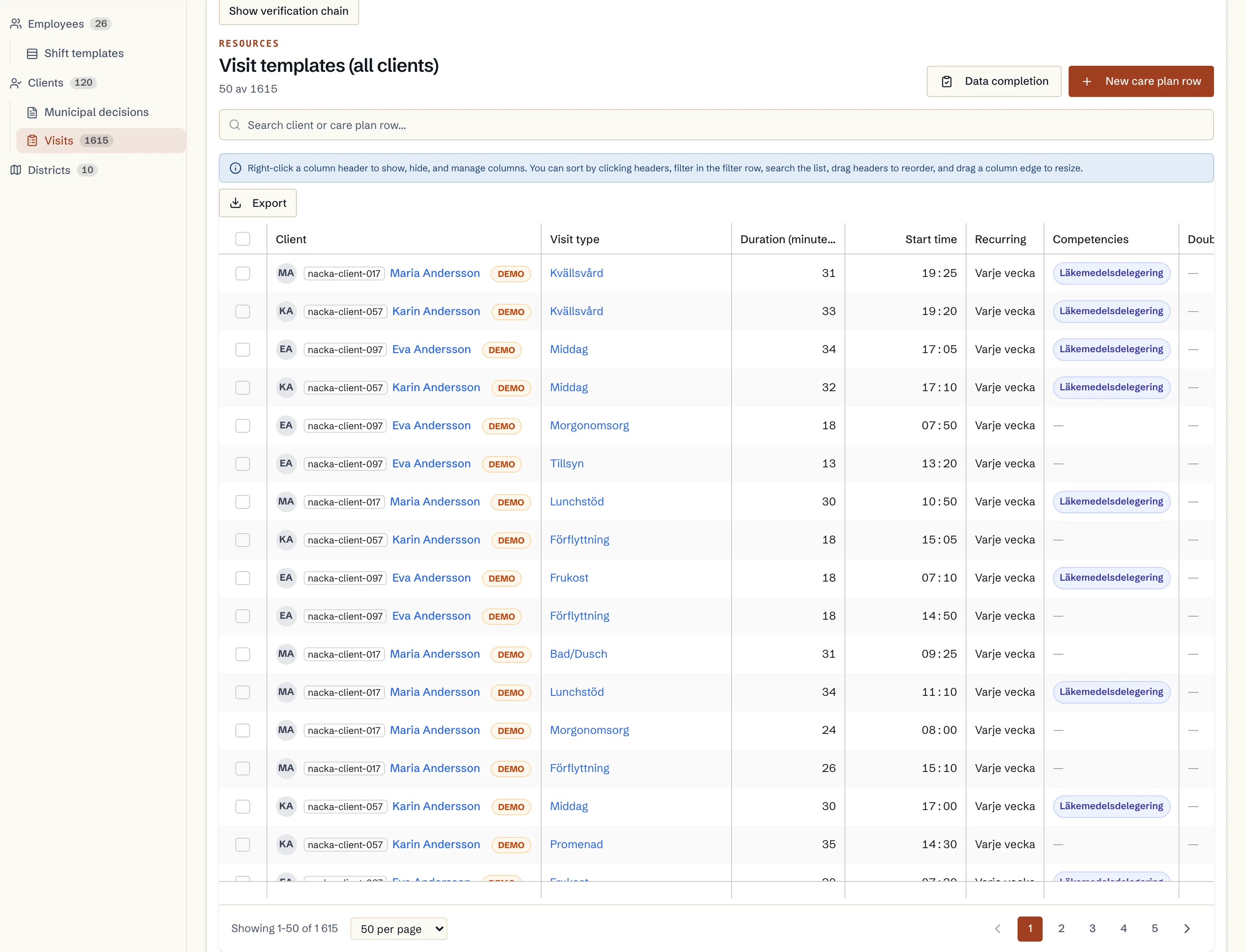Click the Districts map icon
The image size is (1246, 952).
coord(16,170)
